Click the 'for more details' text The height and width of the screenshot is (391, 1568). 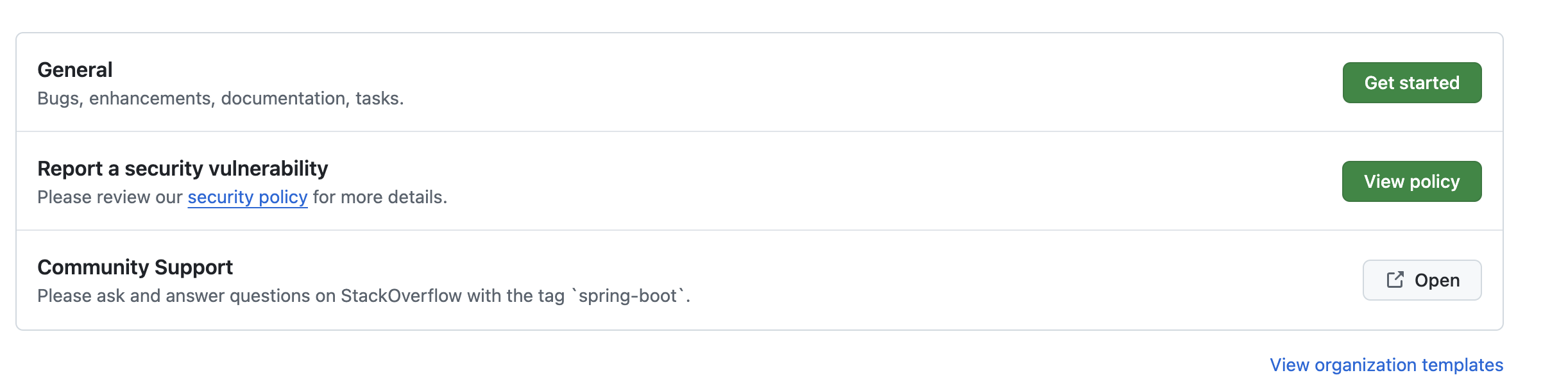click(379, 197)
